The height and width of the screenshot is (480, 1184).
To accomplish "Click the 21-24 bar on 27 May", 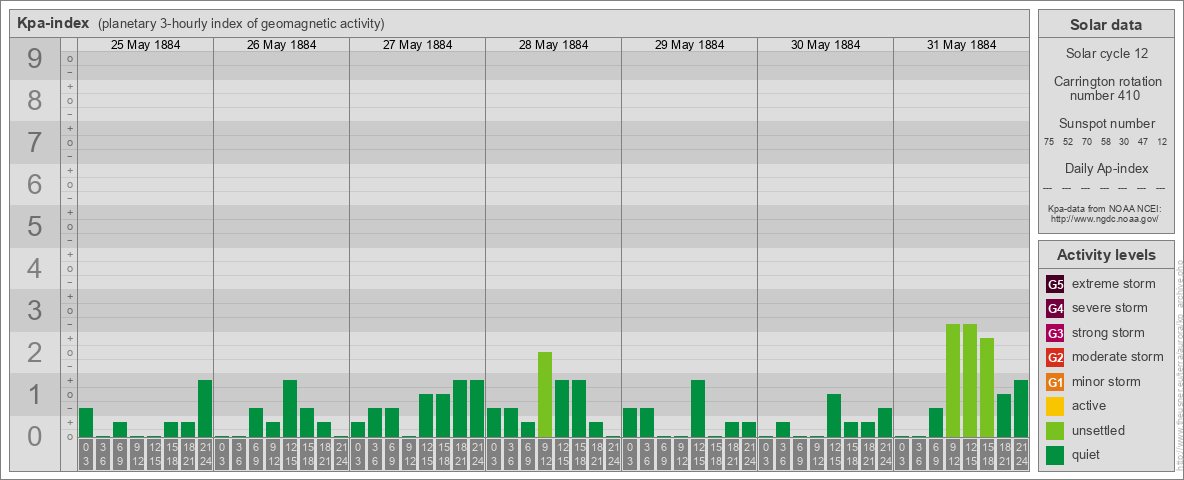I will click(x=476, y=408).
